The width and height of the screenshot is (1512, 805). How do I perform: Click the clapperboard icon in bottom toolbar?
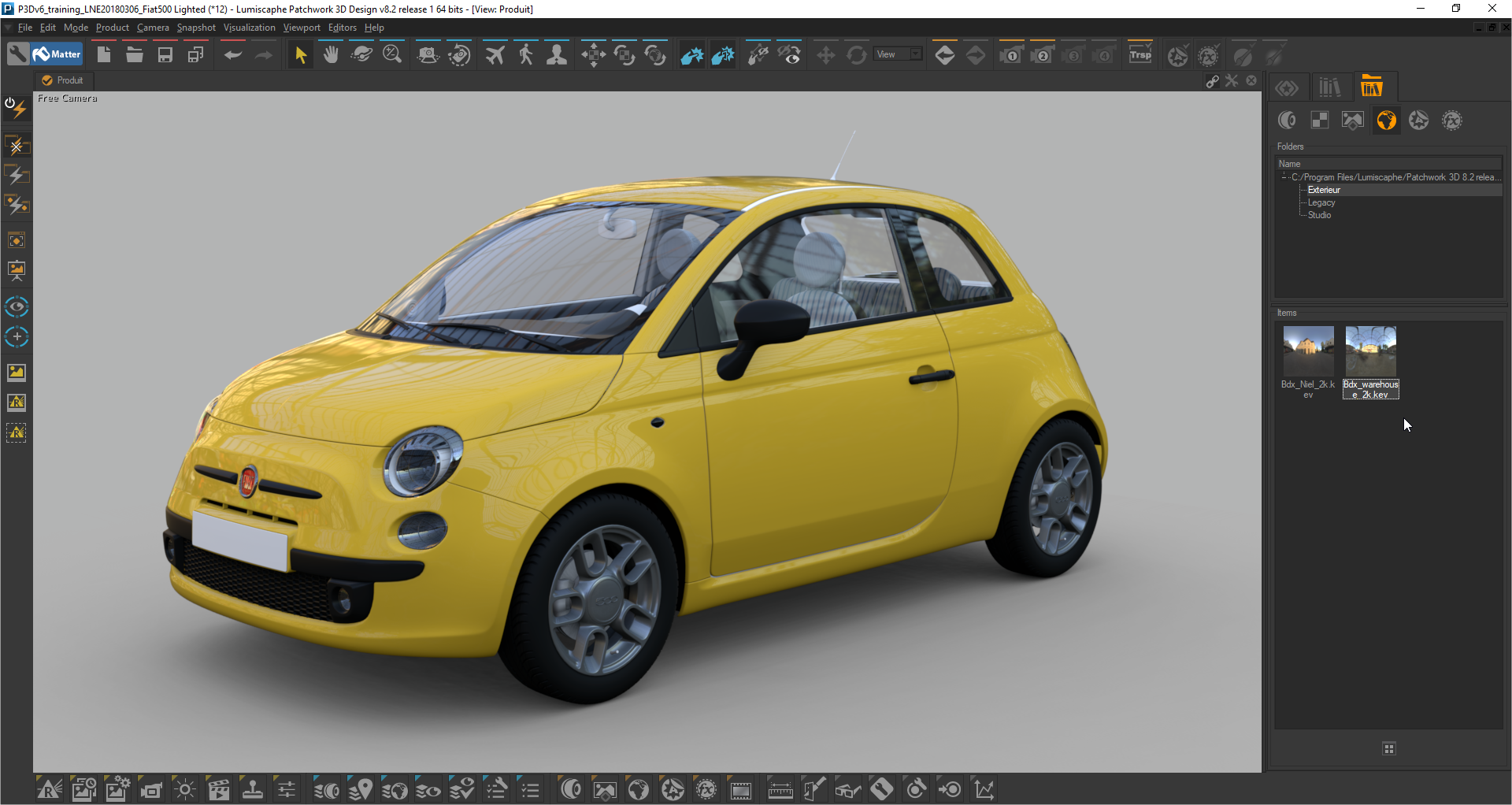[x=219, y=789]
